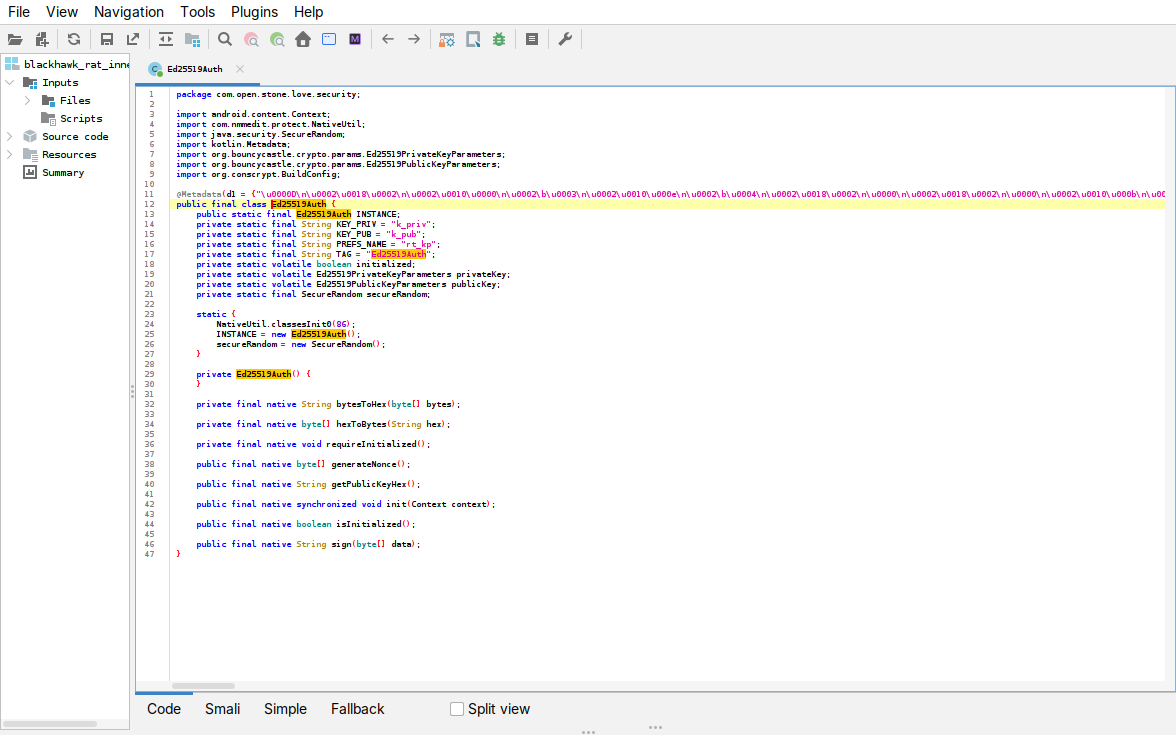The height and width of the screenshot is (735, 1176).
Task: Select the Resources tree item
Action: (x=69, y=154)
